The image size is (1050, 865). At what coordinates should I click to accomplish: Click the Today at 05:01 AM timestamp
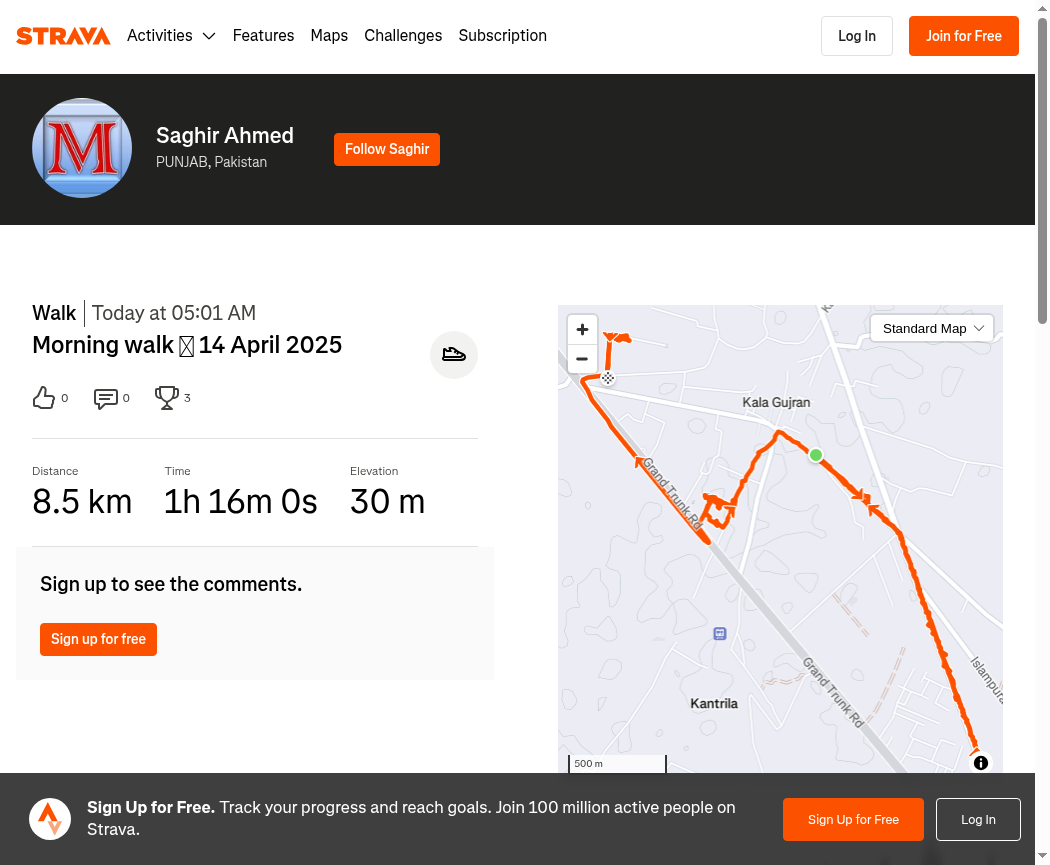click(x=174, y=313)
